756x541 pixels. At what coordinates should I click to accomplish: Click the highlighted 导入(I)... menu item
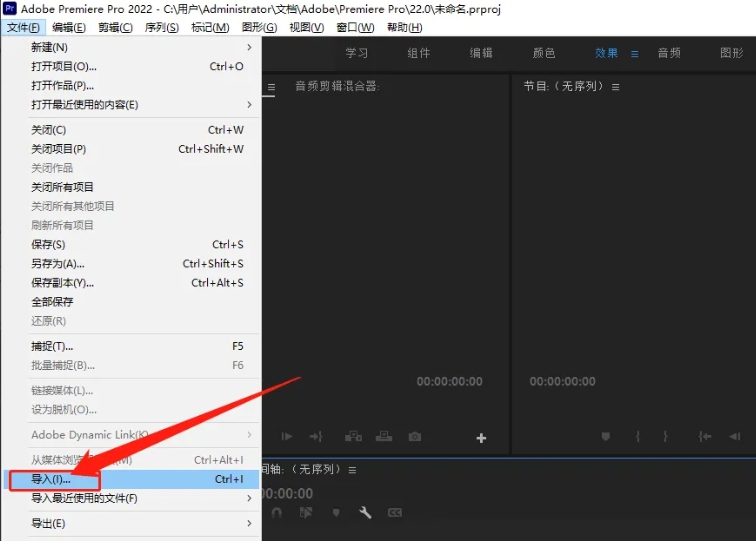coord(131,479)
